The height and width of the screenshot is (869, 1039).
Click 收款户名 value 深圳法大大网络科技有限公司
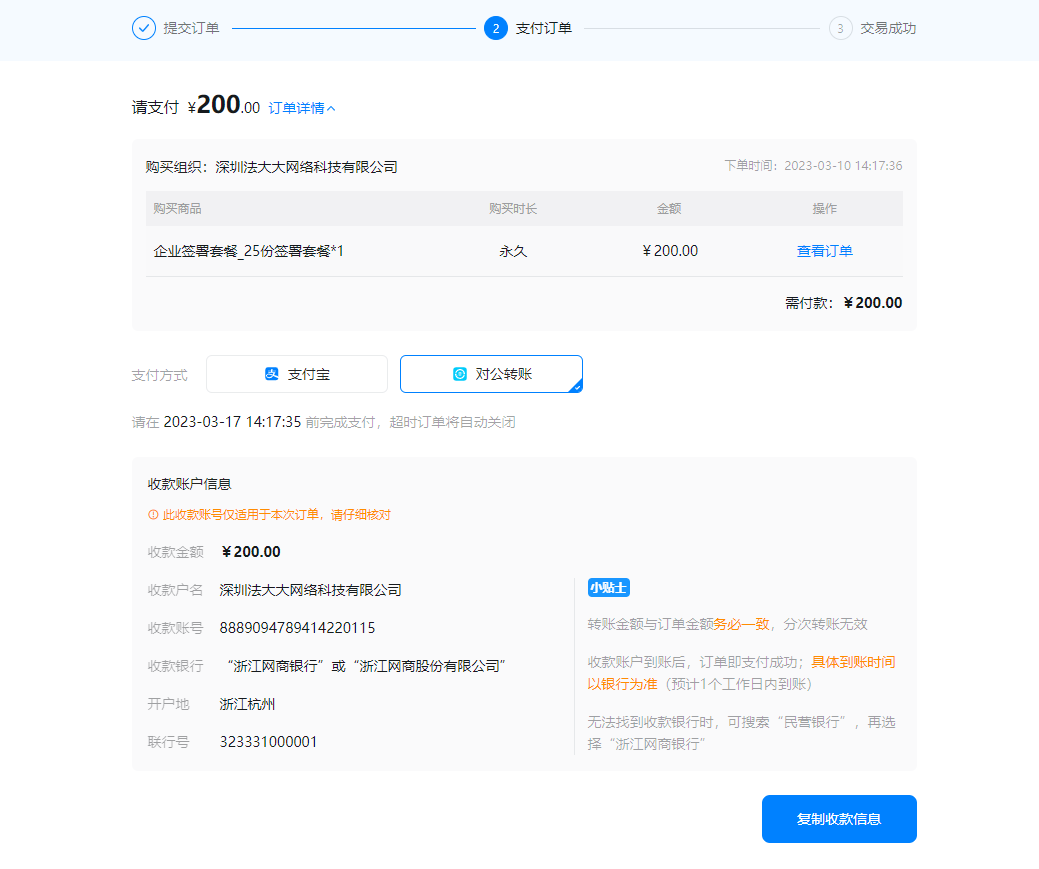tap(310, 590)
